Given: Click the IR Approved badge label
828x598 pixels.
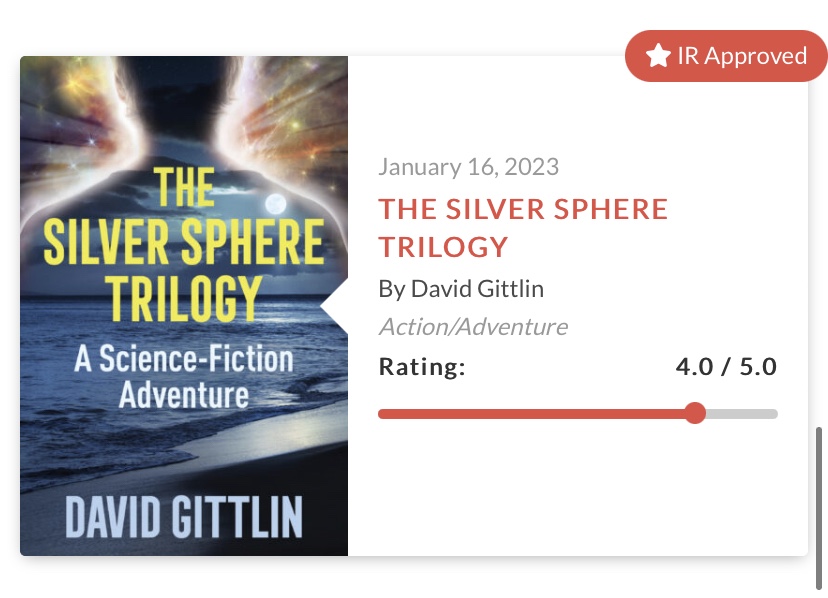Looking at the screenshot, I should click(x=741, y=56).
